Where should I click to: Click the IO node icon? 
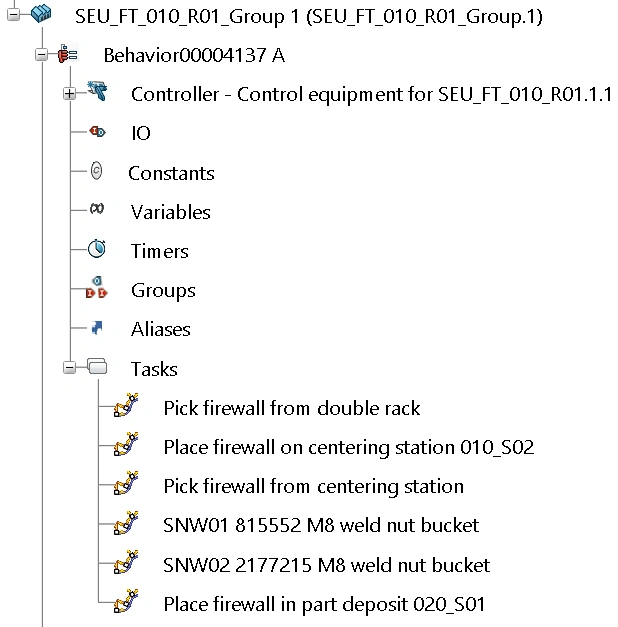pos(97,132)
